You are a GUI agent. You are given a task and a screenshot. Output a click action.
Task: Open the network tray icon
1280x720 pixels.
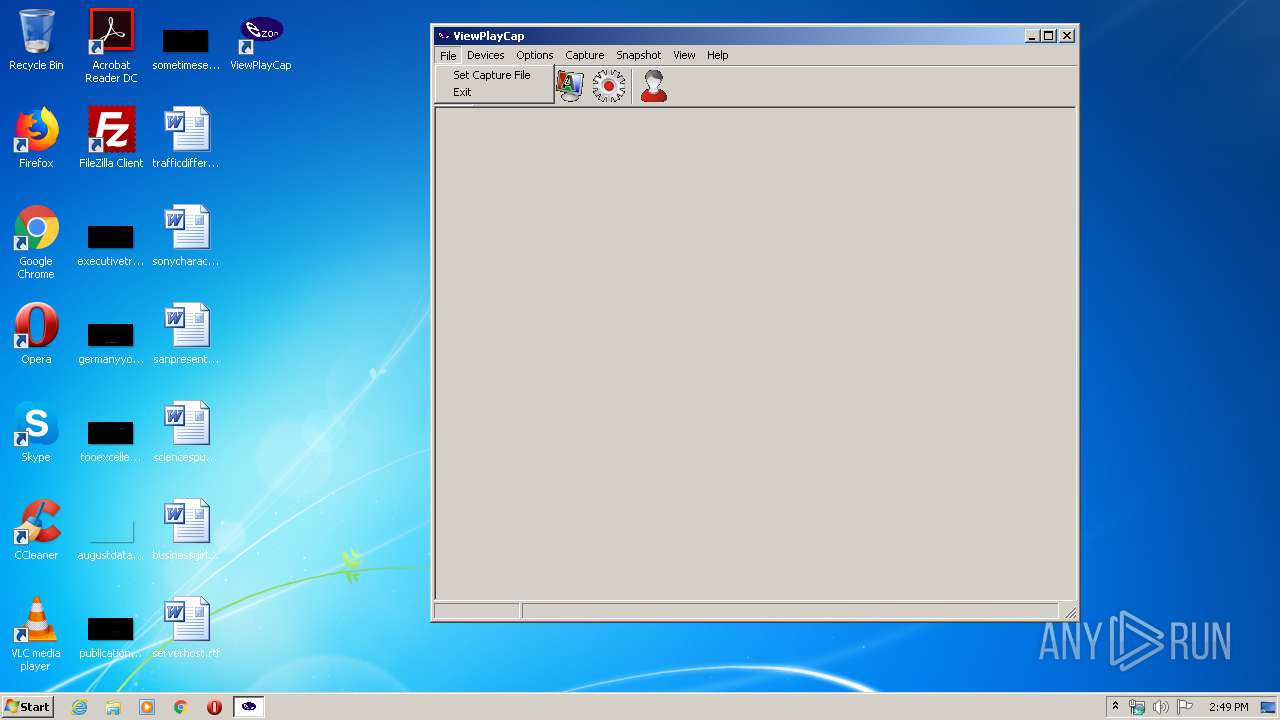[1137, 707]
